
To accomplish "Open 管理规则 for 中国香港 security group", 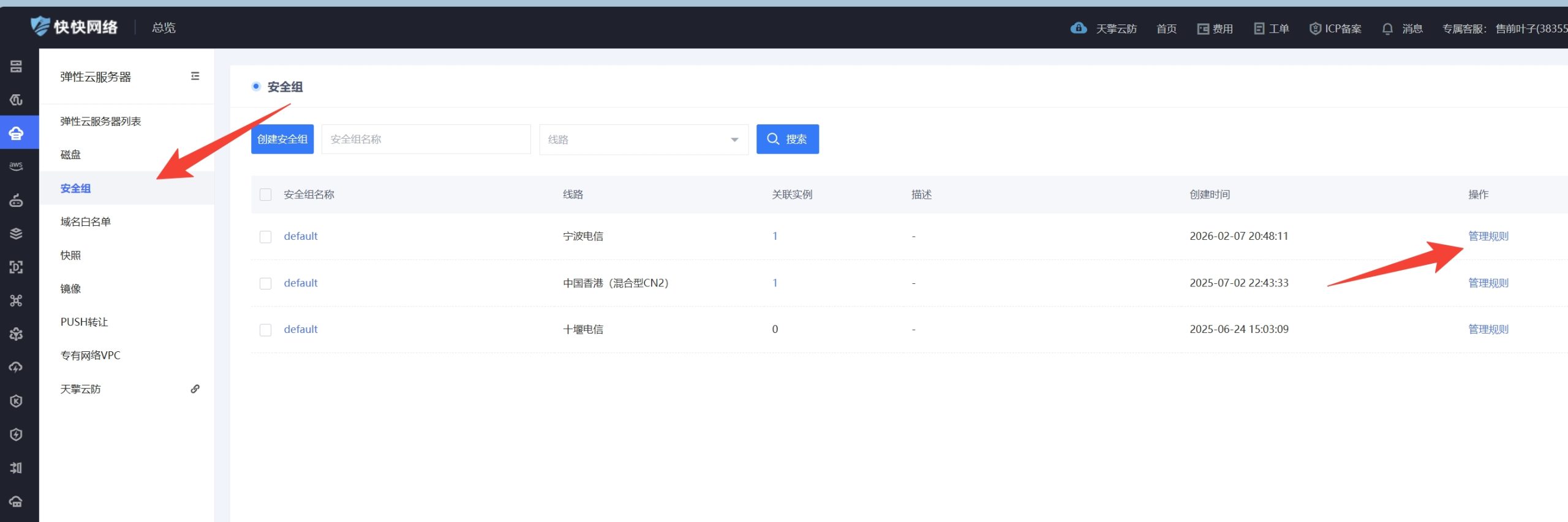I will click(x=1488, y=283).
